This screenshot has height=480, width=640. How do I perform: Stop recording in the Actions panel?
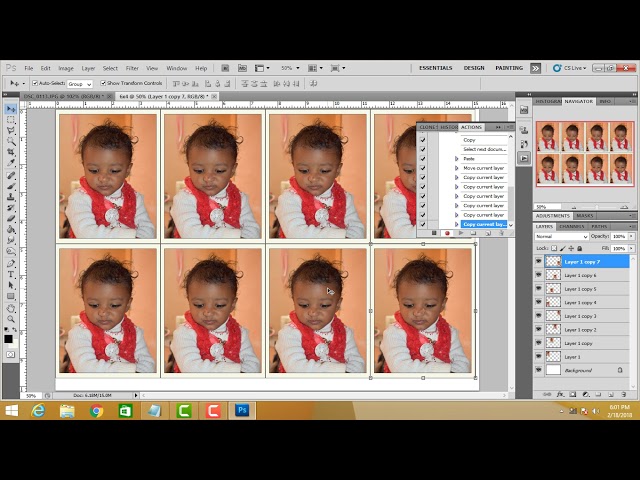click(434, 233)
